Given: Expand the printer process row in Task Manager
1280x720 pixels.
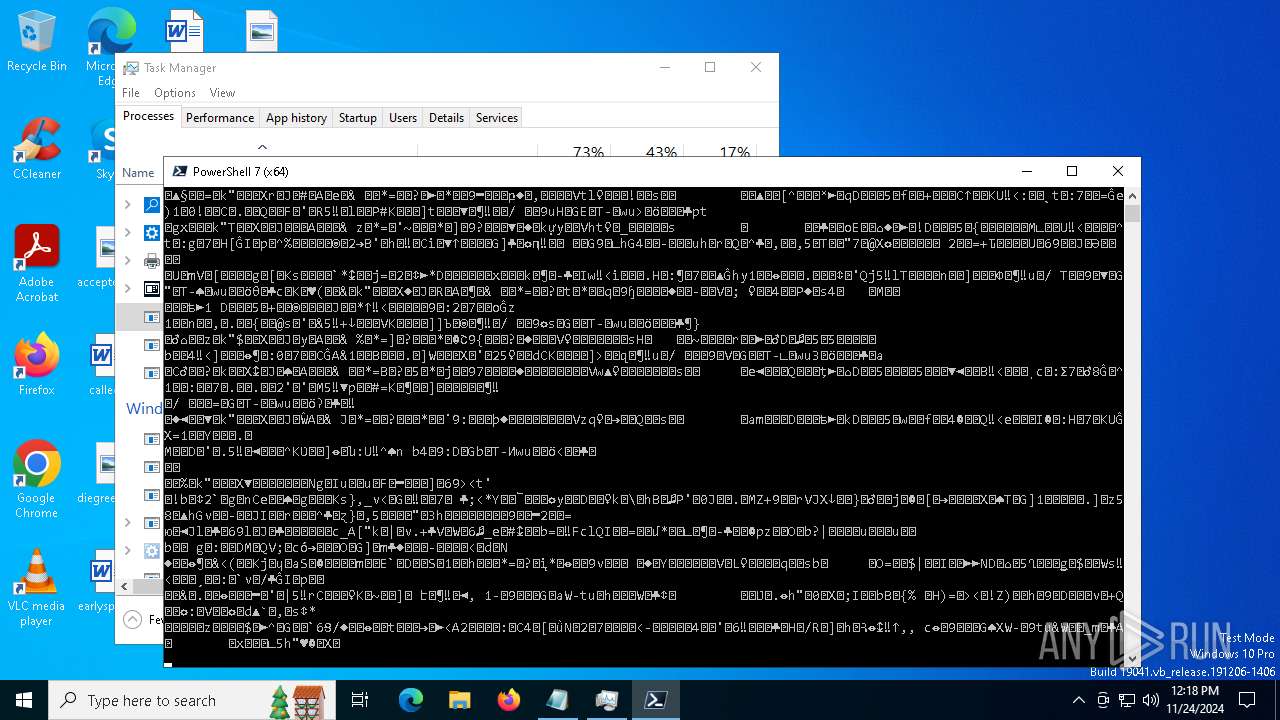Looking at the screenshot, I should click(127, 261).
